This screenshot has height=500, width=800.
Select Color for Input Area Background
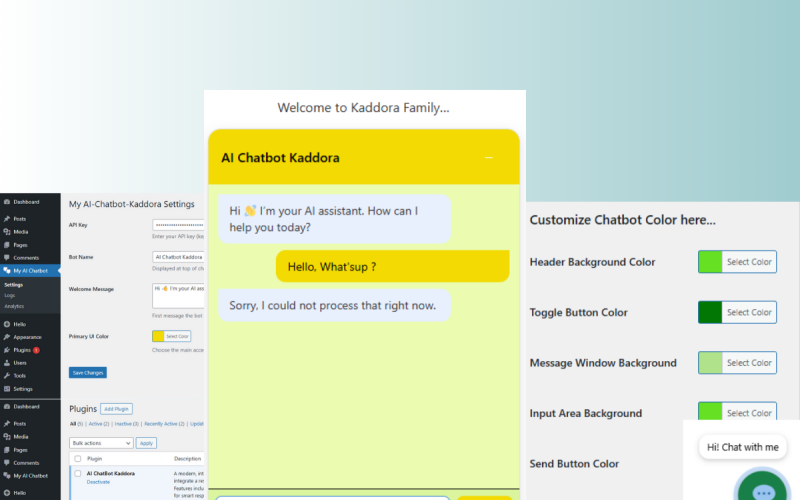click(738, 411)
